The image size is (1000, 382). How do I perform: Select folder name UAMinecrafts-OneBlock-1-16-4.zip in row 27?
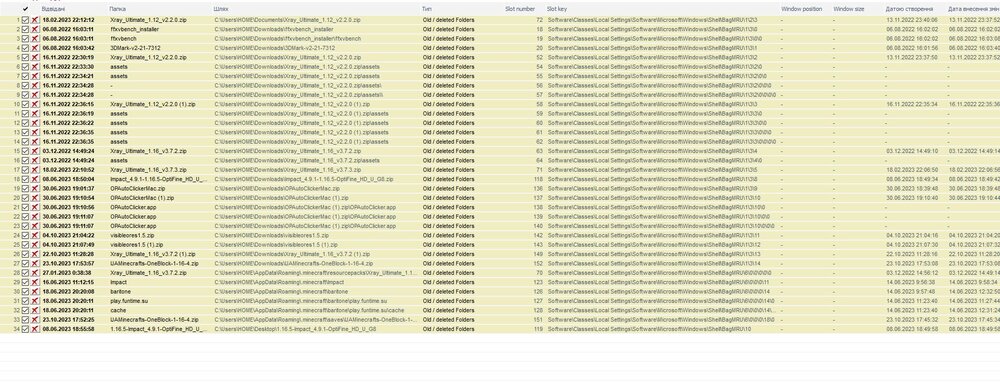tap(154, 263)
